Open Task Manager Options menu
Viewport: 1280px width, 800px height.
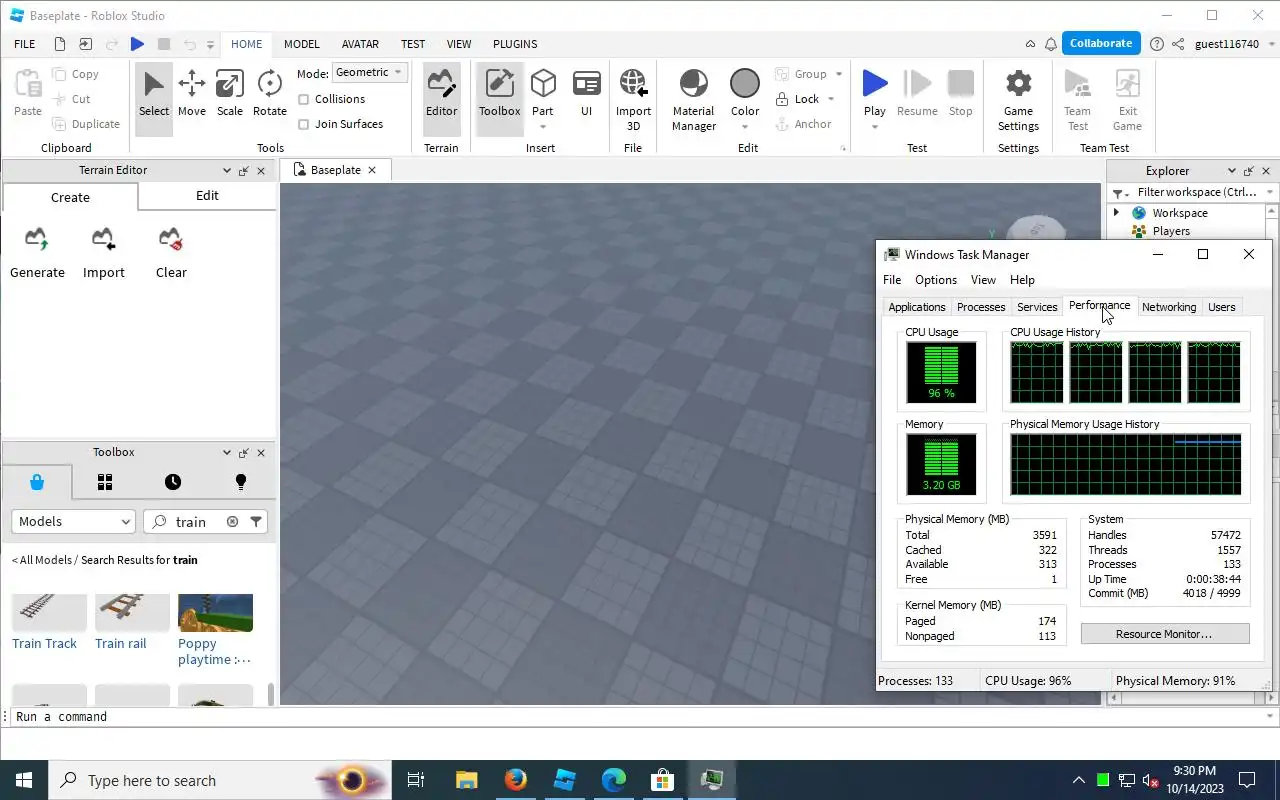pyautogui.click(x=936, y=280)
